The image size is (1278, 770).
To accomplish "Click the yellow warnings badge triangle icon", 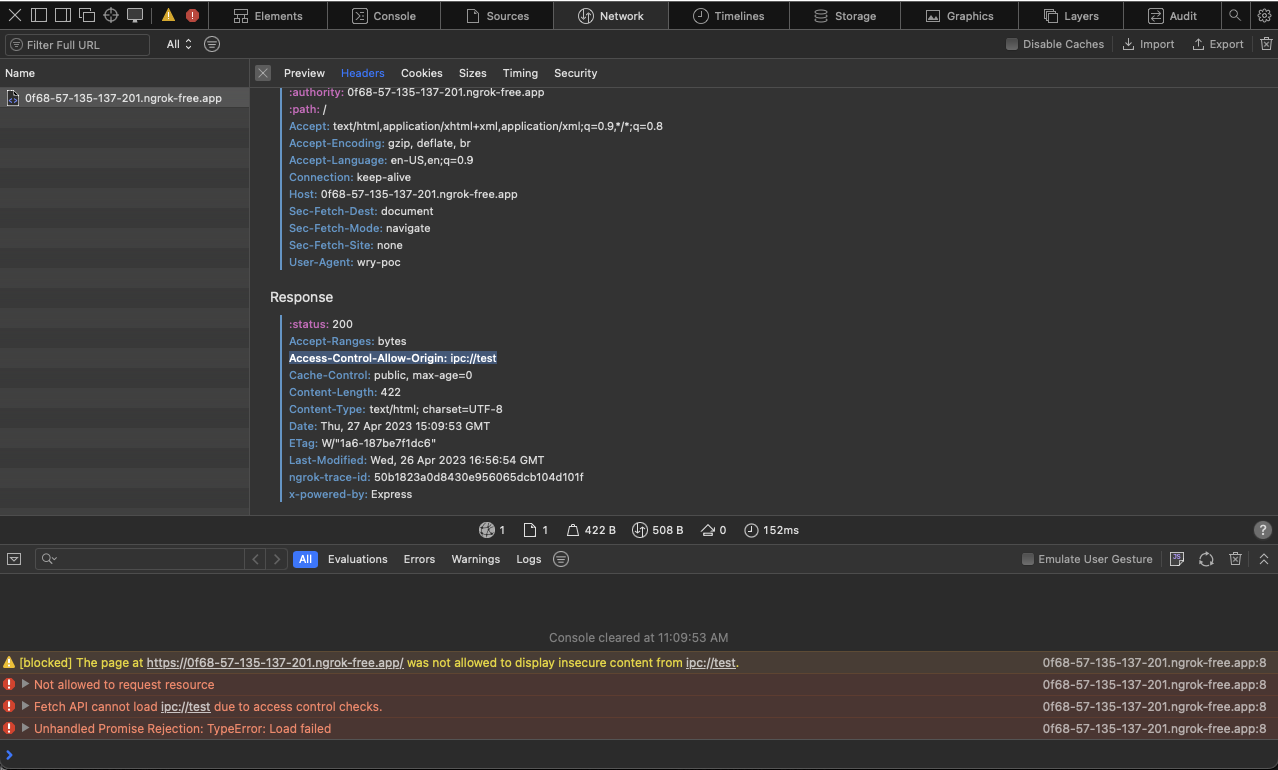I will pos(168,15).
